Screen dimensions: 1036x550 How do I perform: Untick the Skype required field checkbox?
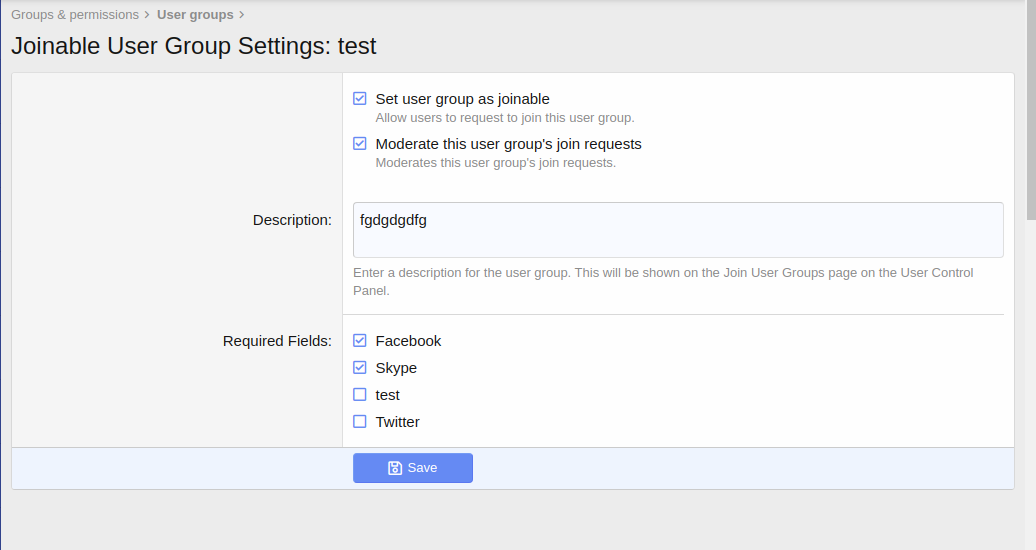point(360,368)
